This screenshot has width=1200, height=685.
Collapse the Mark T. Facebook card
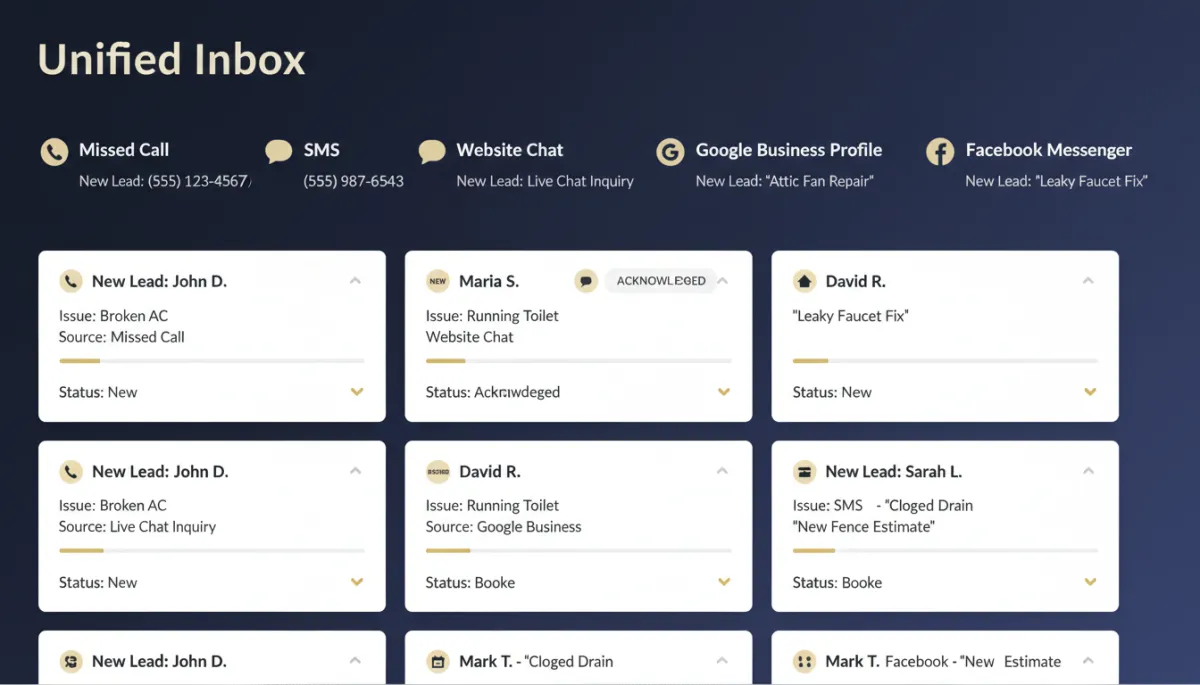[x=1089, y=661]
